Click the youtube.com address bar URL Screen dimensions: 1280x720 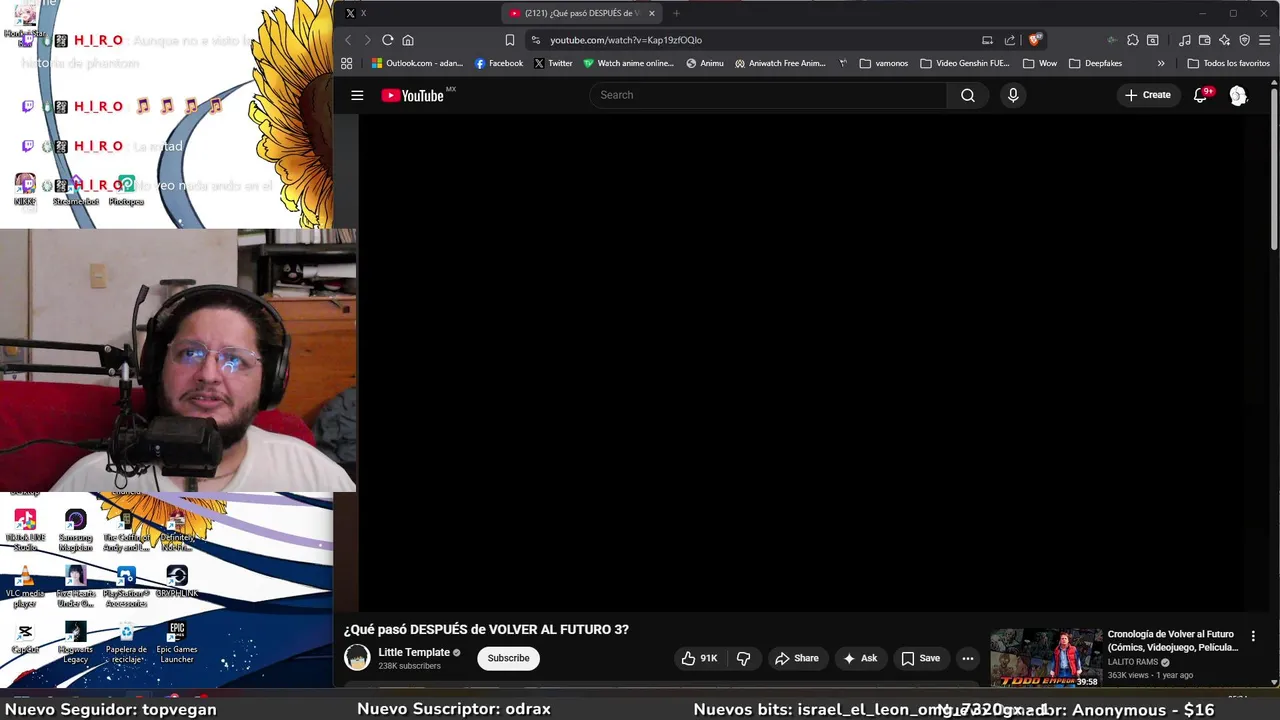[x=626, y=40]
